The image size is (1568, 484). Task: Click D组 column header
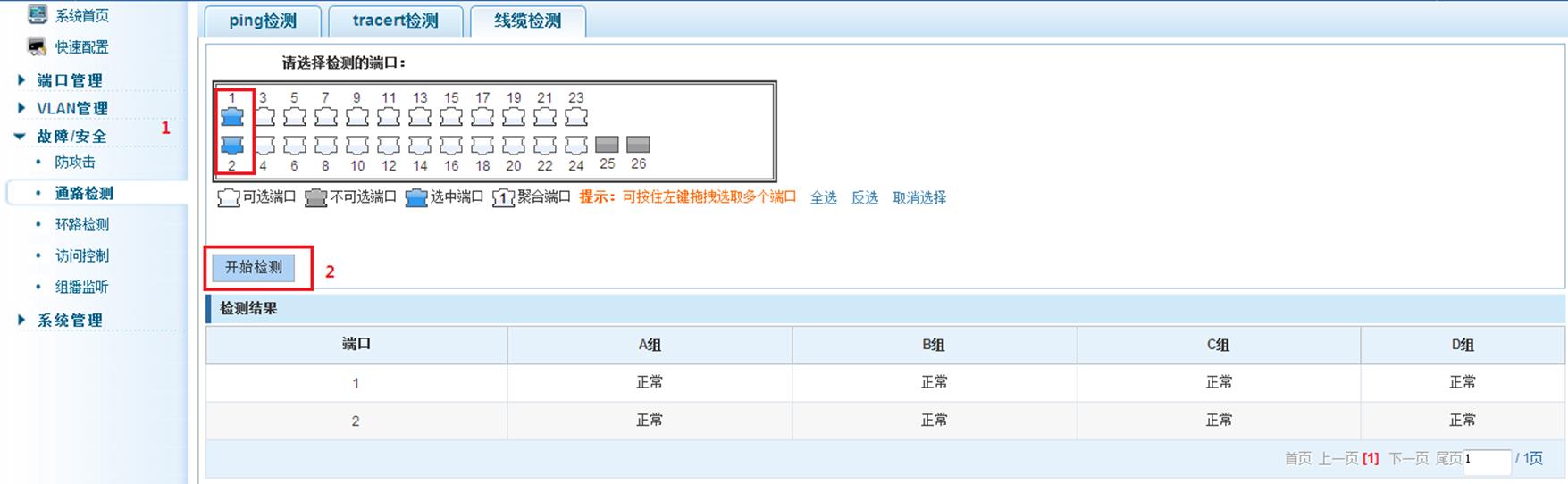[1463, 345]
